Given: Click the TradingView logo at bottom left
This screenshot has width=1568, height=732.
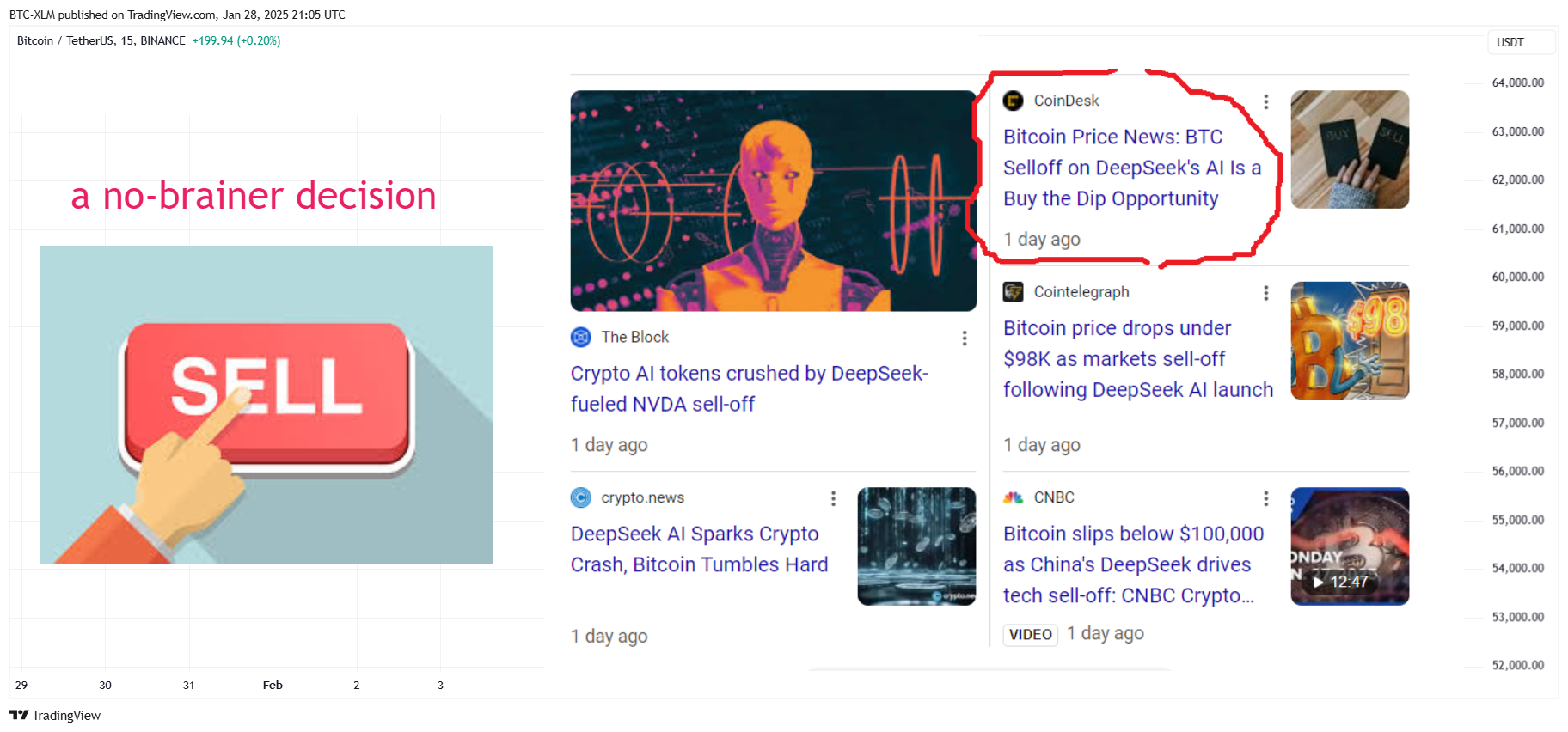Looking at the screenshot, I should tap(55, 715).
